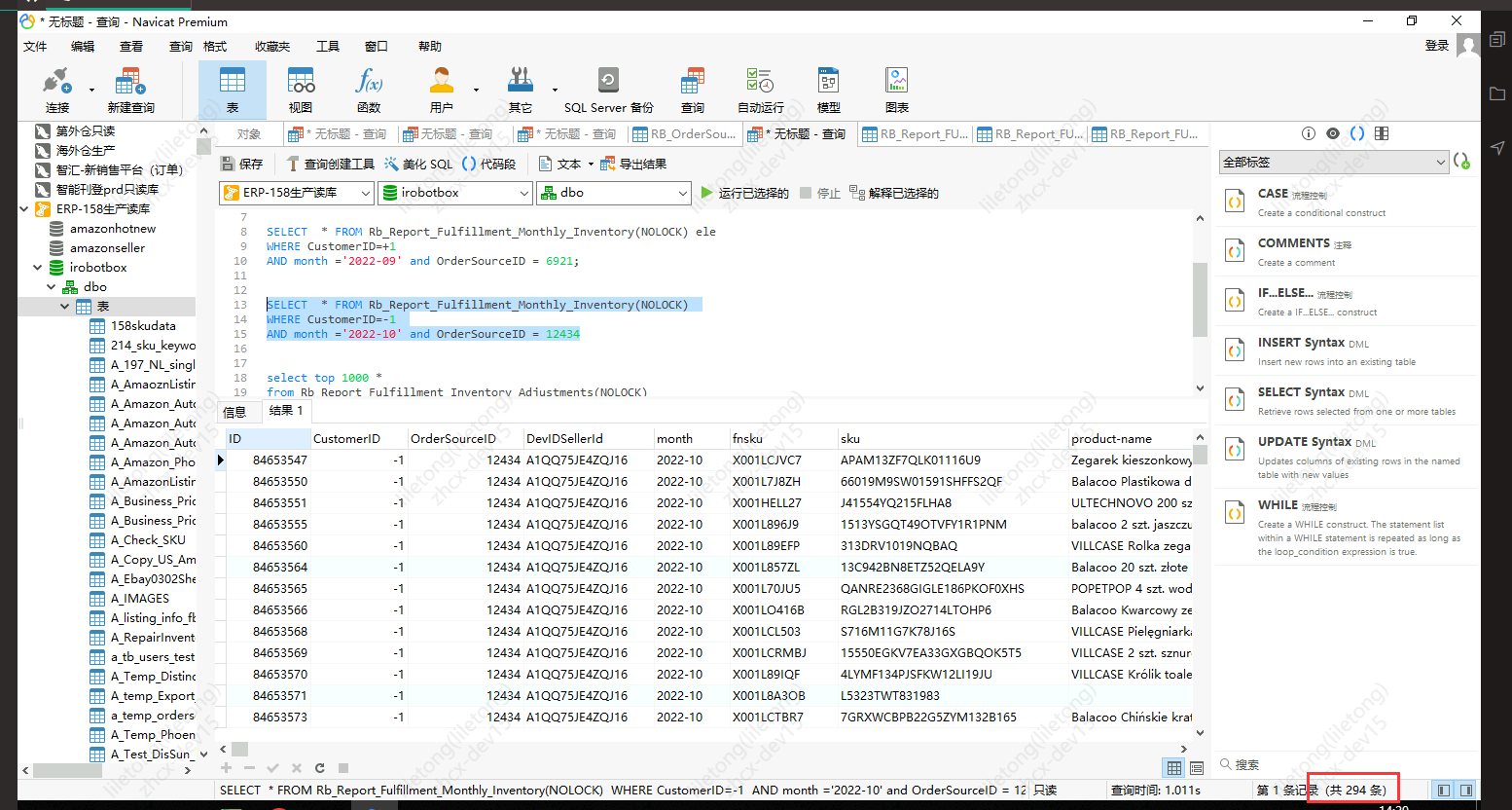
Task: Click the 登录 login link
Action: 1437,45
